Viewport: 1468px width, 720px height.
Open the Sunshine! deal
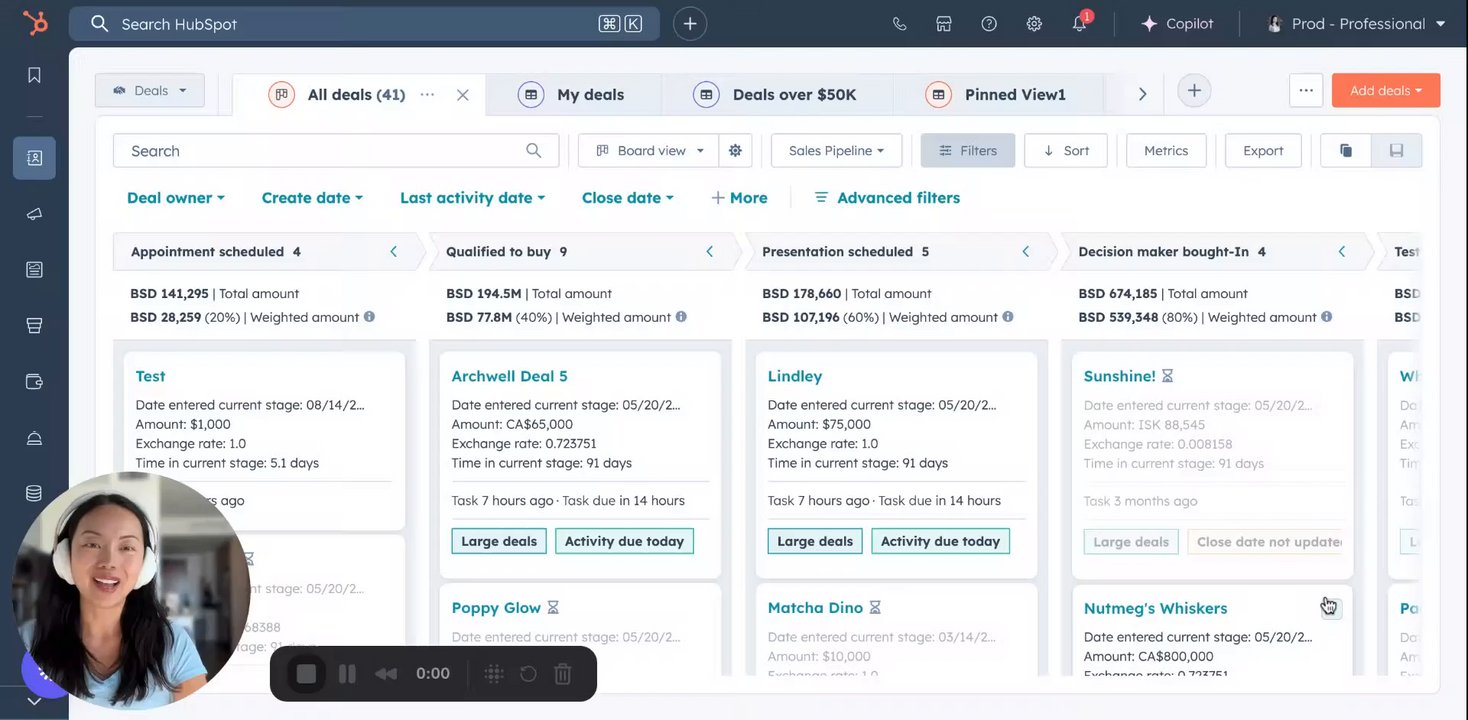pos(1120,376)
